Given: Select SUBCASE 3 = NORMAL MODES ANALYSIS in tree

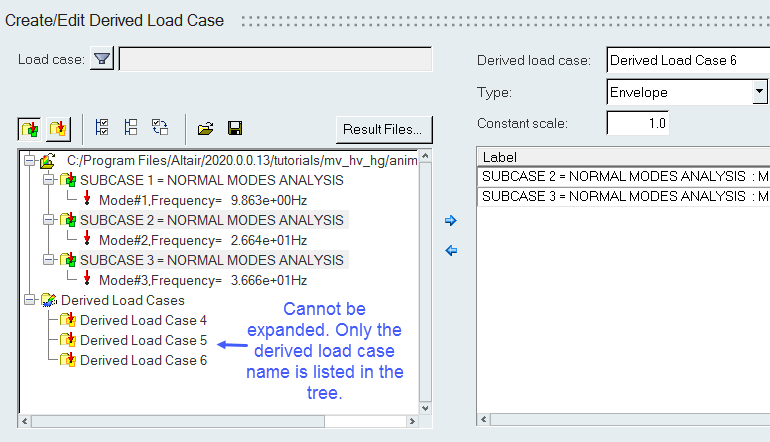Looking at the screenshot, I should 214,260.
